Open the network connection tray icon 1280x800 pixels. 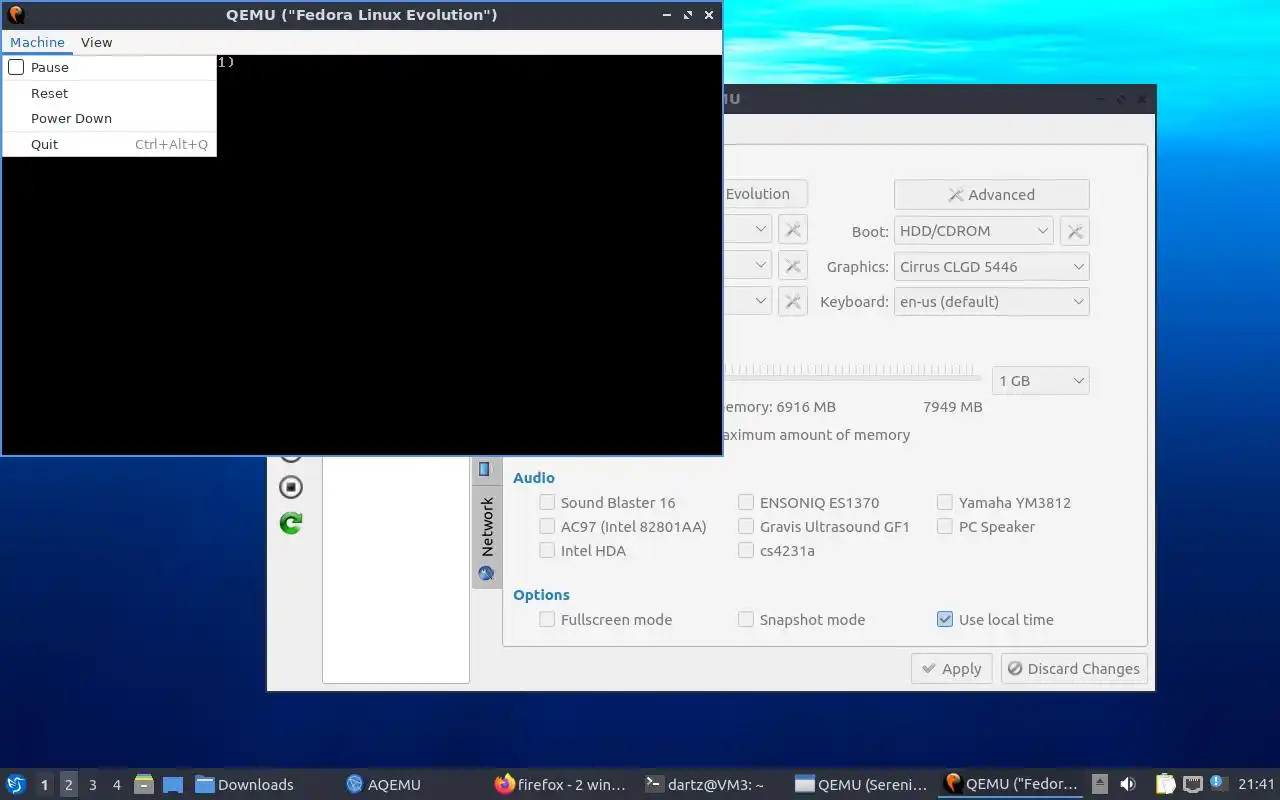point(1192,785)
